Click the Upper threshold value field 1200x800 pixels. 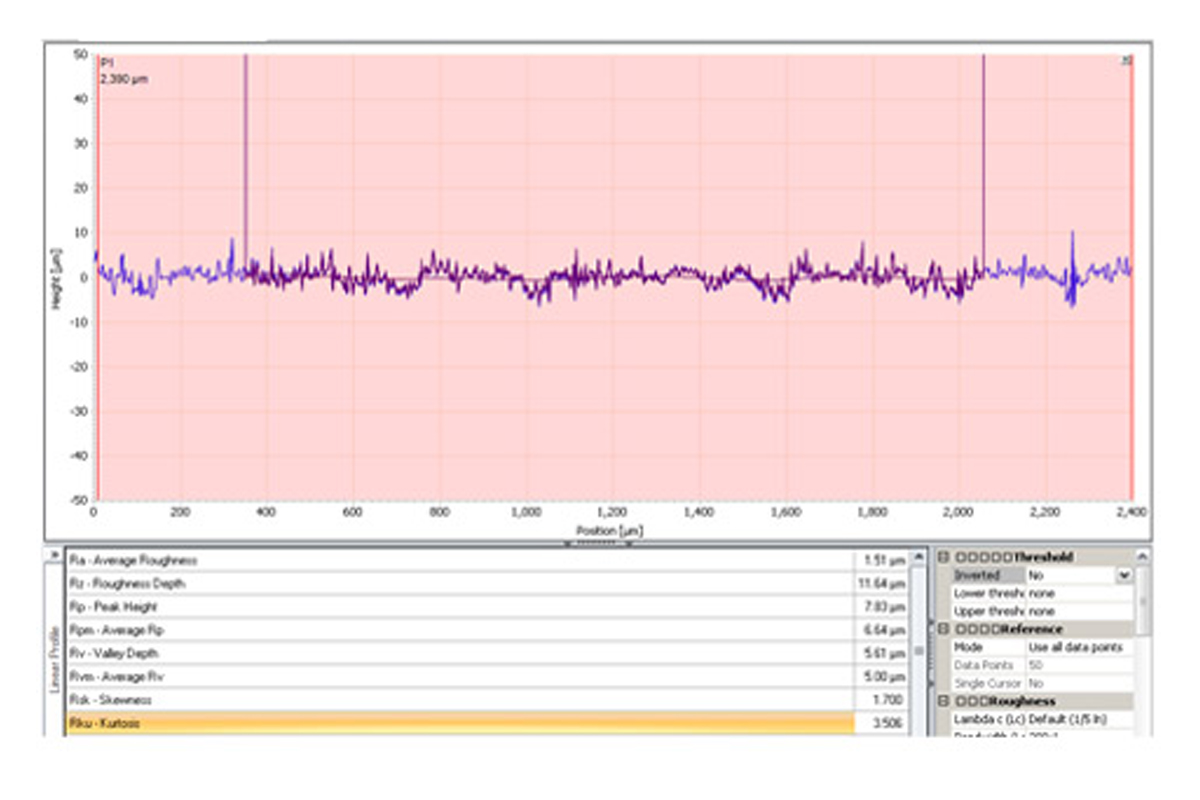click(x=1078, y=611)
